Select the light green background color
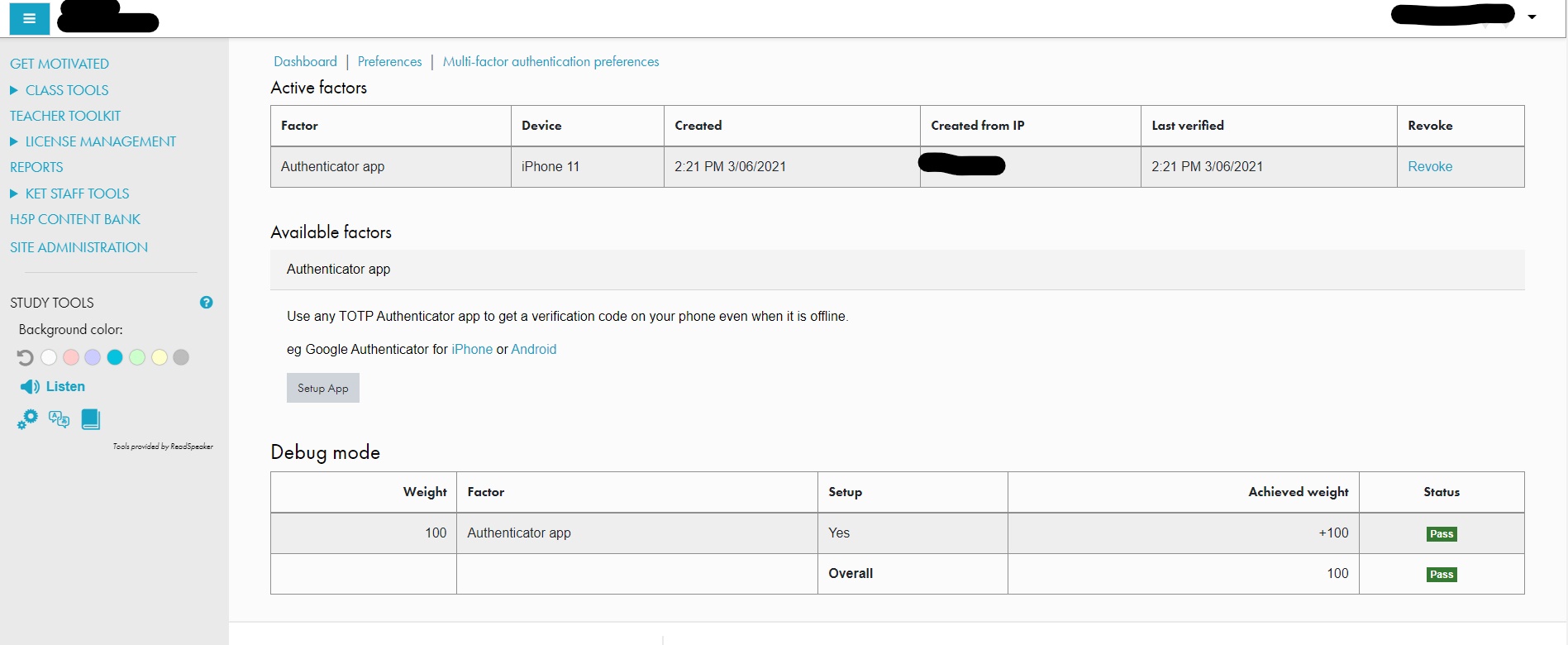The width and height of the screenshot is (1568, 645). click(137, 357)
